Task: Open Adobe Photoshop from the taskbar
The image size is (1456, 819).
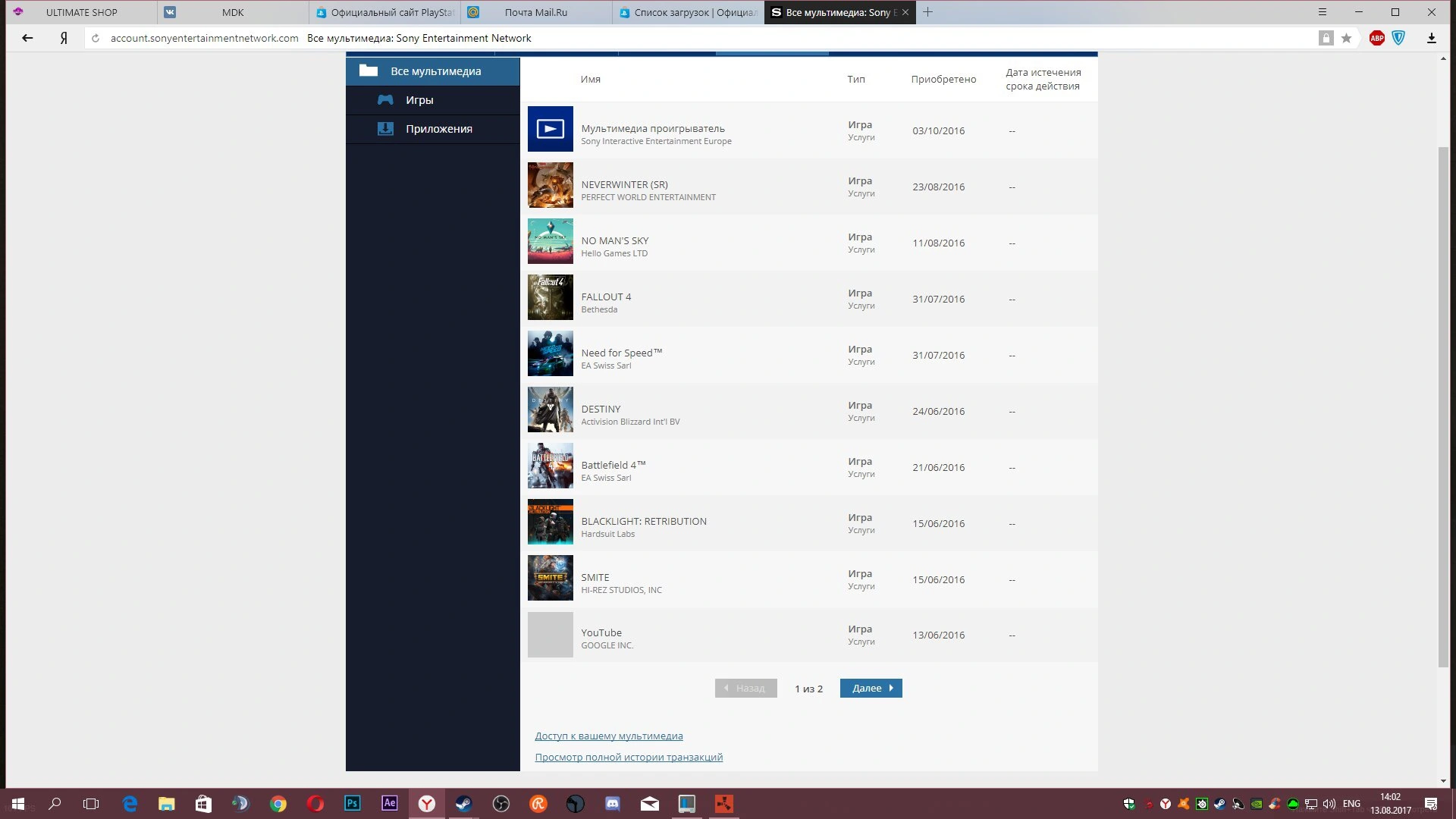Action: coord(353,804)
